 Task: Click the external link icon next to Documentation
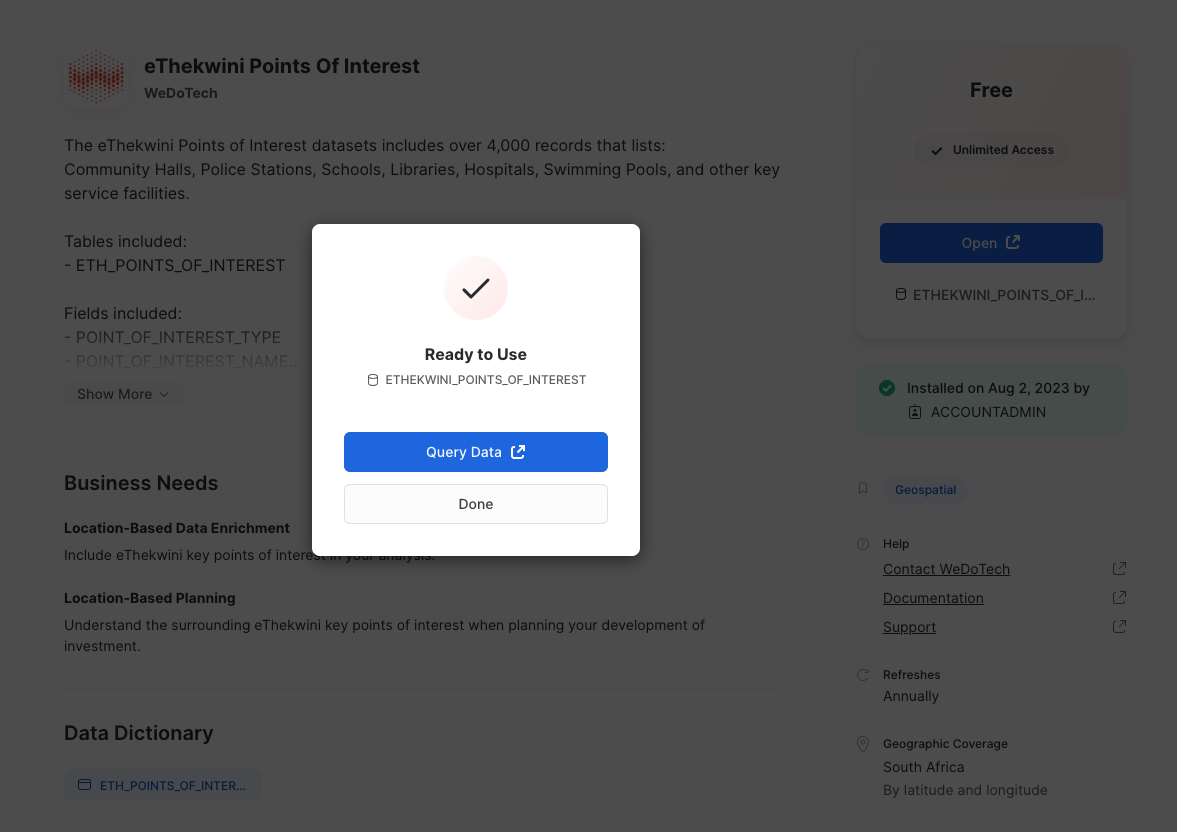1118,598
